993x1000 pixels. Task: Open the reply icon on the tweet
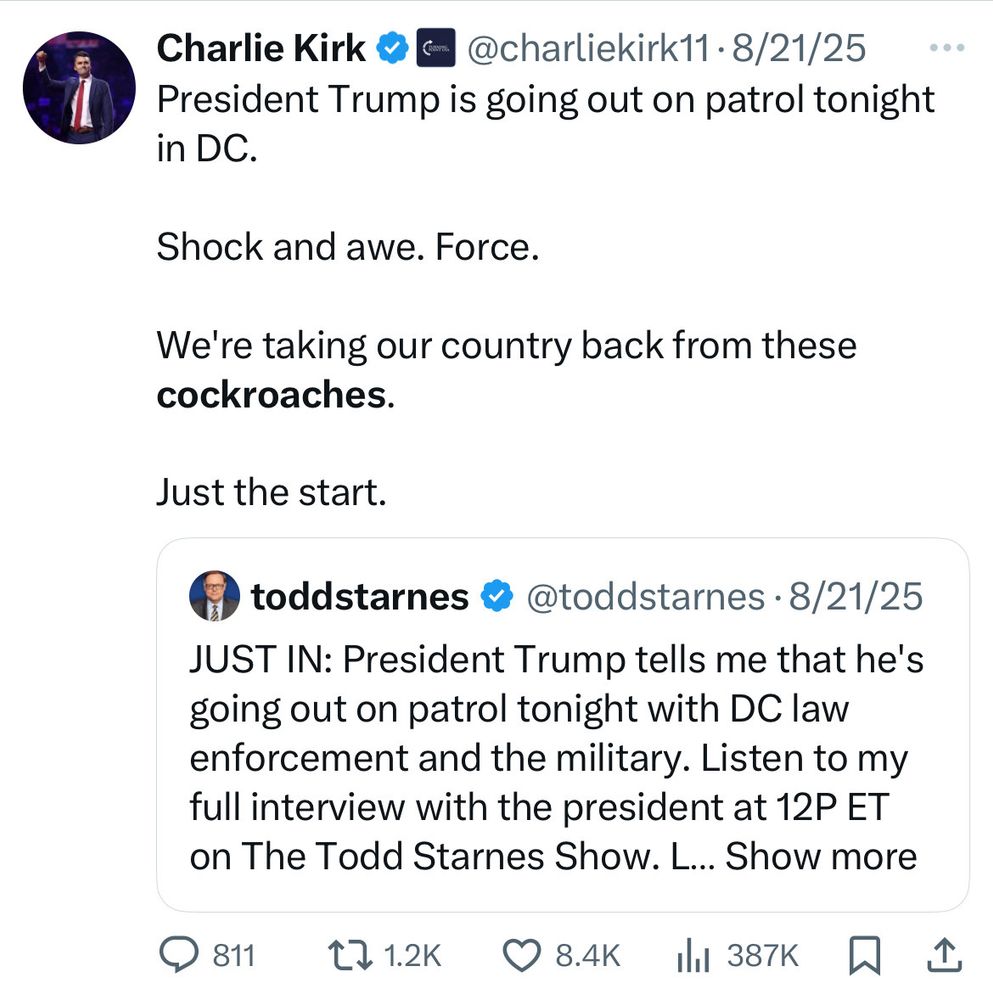179,955
